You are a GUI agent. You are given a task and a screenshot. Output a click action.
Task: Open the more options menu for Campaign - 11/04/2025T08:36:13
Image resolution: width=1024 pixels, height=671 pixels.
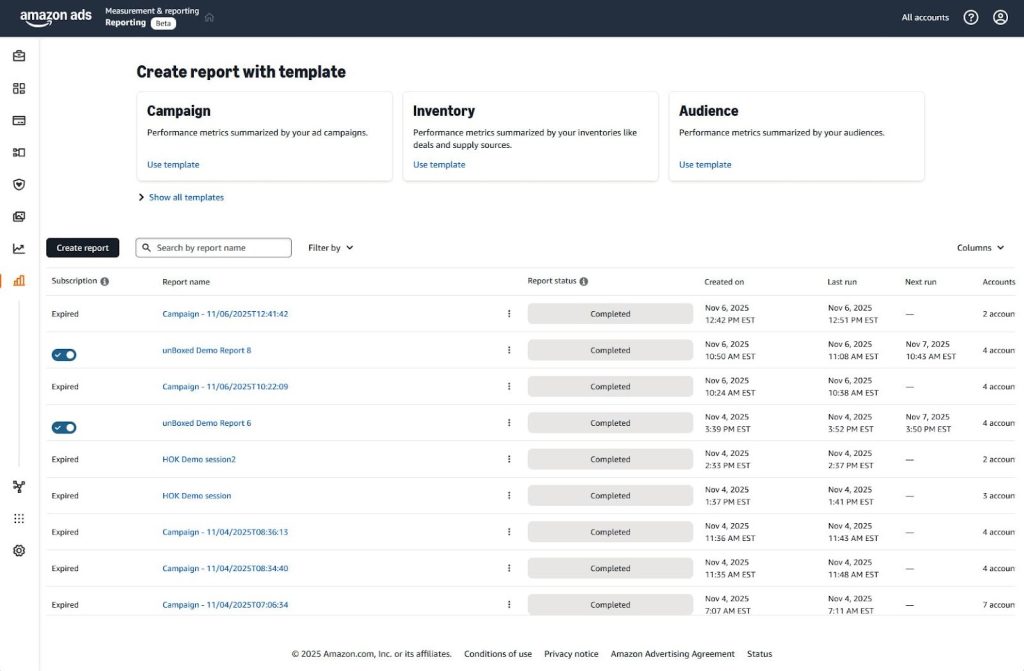pos(509,532)
